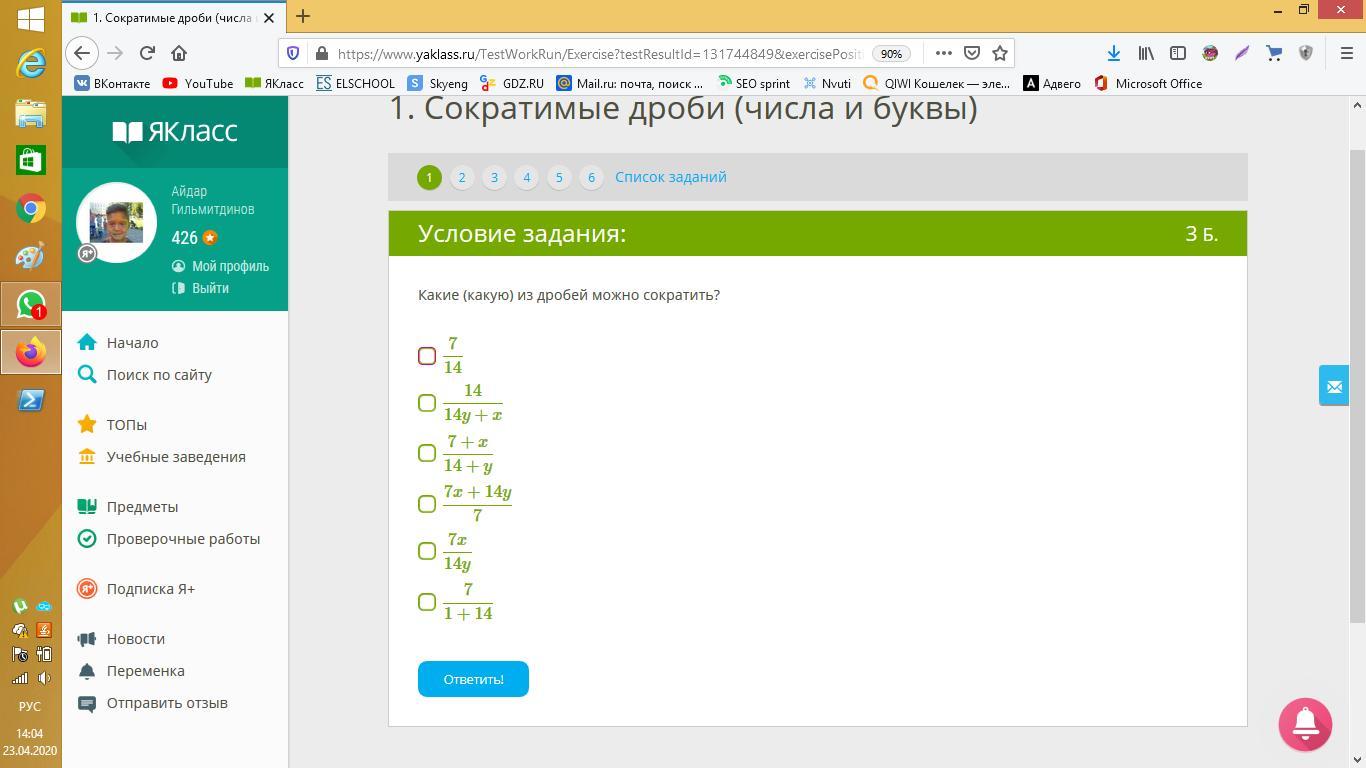Image resolution: width=1366 pixels, height=768 pixels.
Task: Open the ВКонтакте bookmark
Action: [112, 83]
